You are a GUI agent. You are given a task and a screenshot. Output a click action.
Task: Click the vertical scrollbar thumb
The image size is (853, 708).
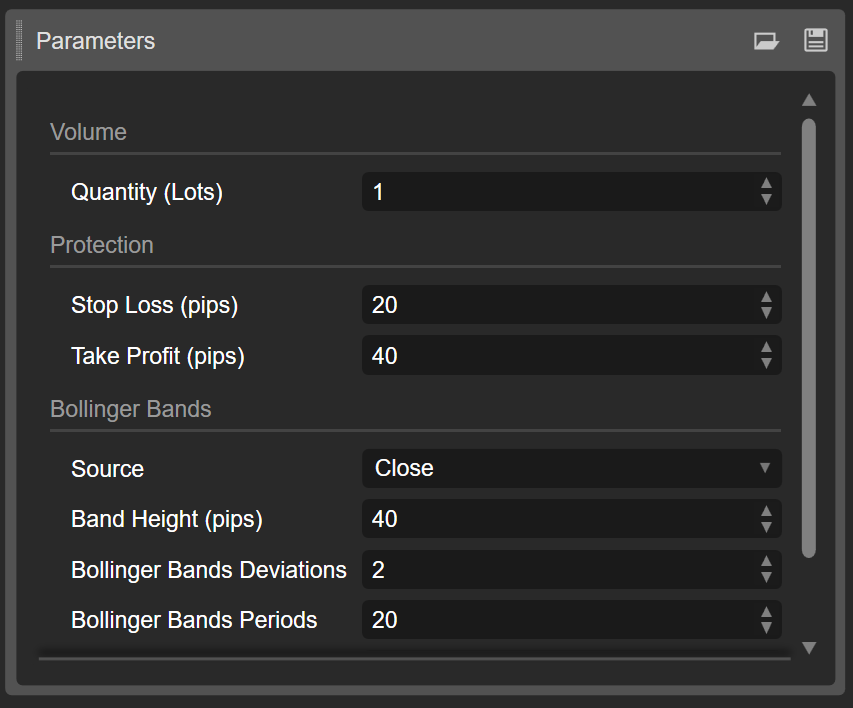click(809, 337)
